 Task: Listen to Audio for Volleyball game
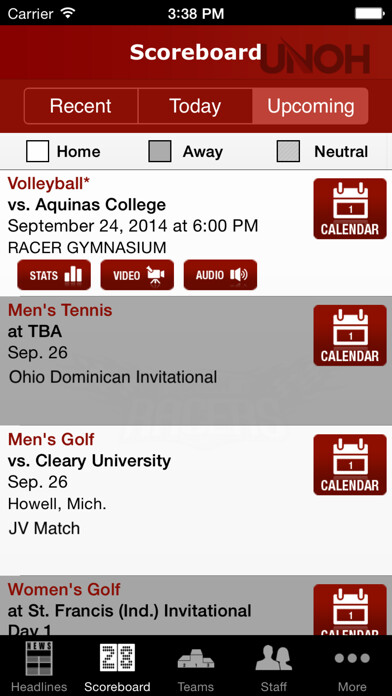pyautogui.click(x=220, y=275)
